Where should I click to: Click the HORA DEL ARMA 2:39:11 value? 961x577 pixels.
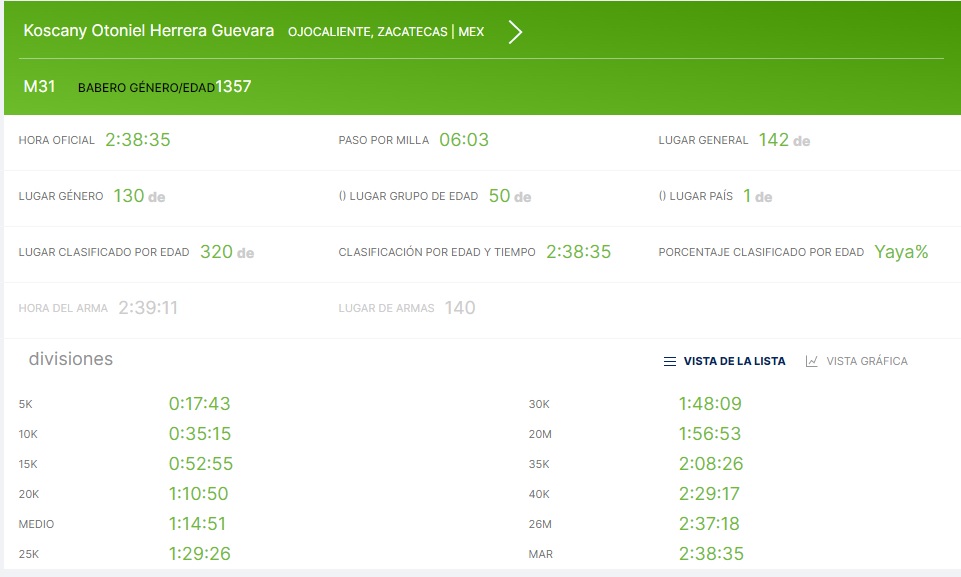148,308
